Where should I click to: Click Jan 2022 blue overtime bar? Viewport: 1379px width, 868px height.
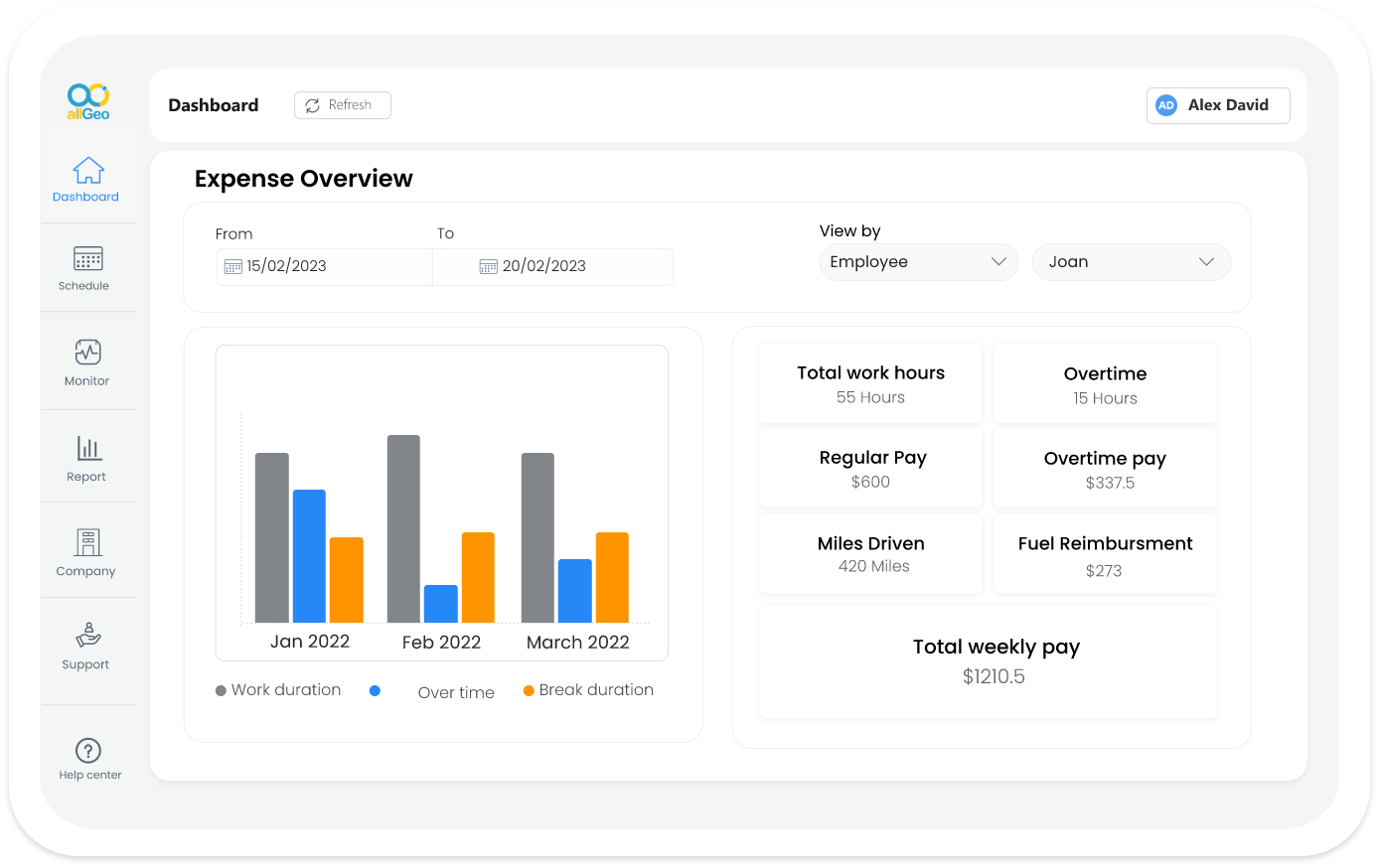click(x=309, y=556)
